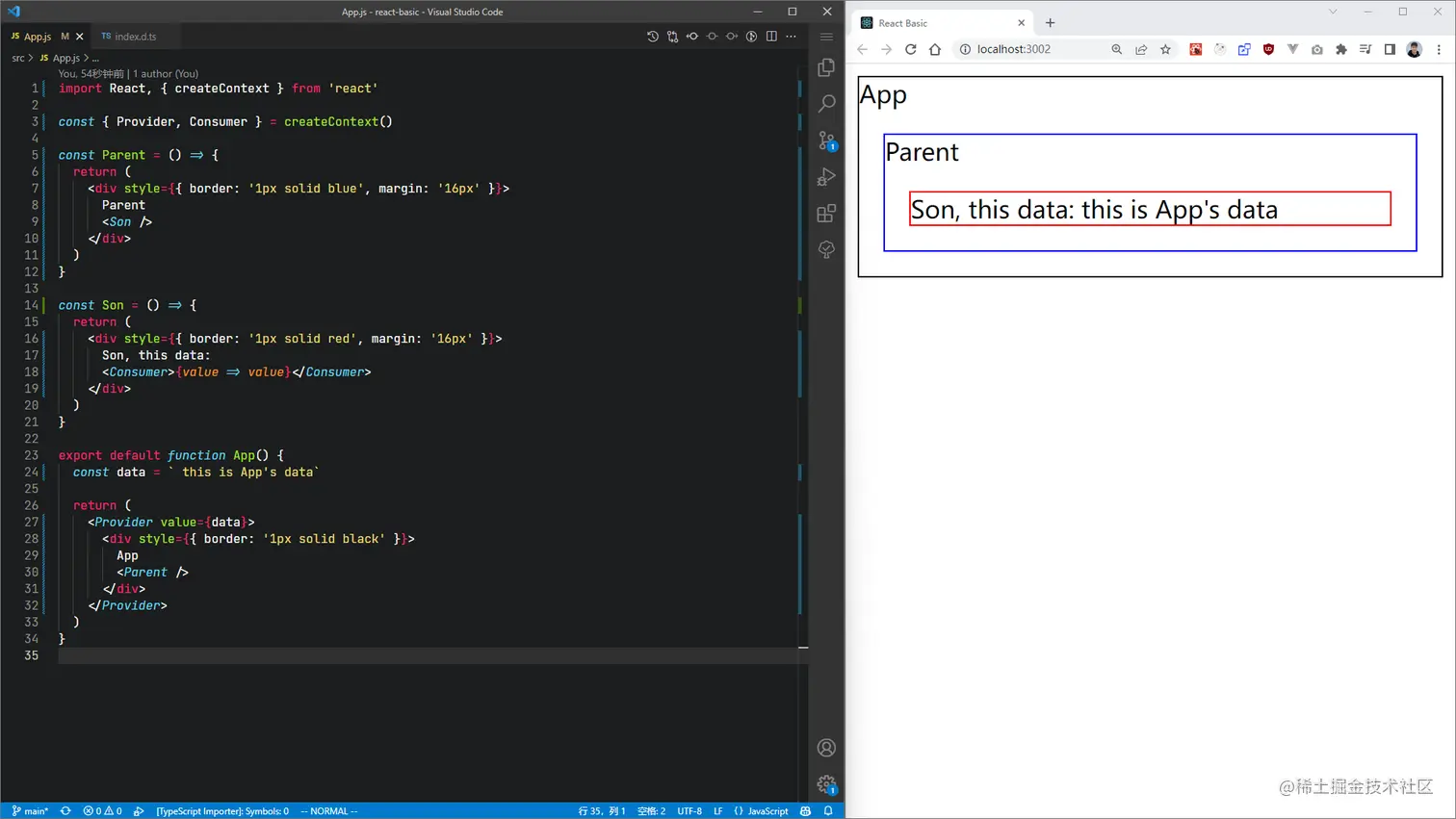This screenshot has height=819, width=1456.
Task: Open the Extensions view
Action: click(826, 214)
